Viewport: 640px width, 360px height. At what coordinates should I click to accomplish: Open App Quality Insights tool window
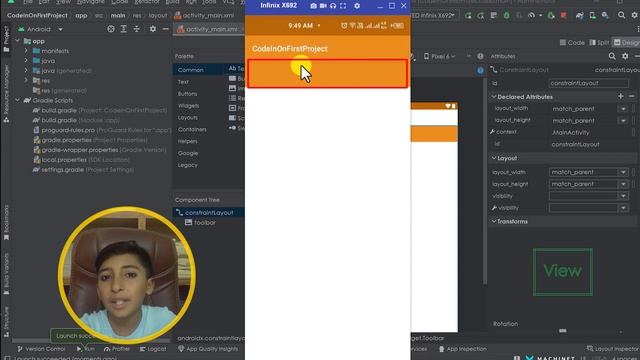(x=208, y=349)
